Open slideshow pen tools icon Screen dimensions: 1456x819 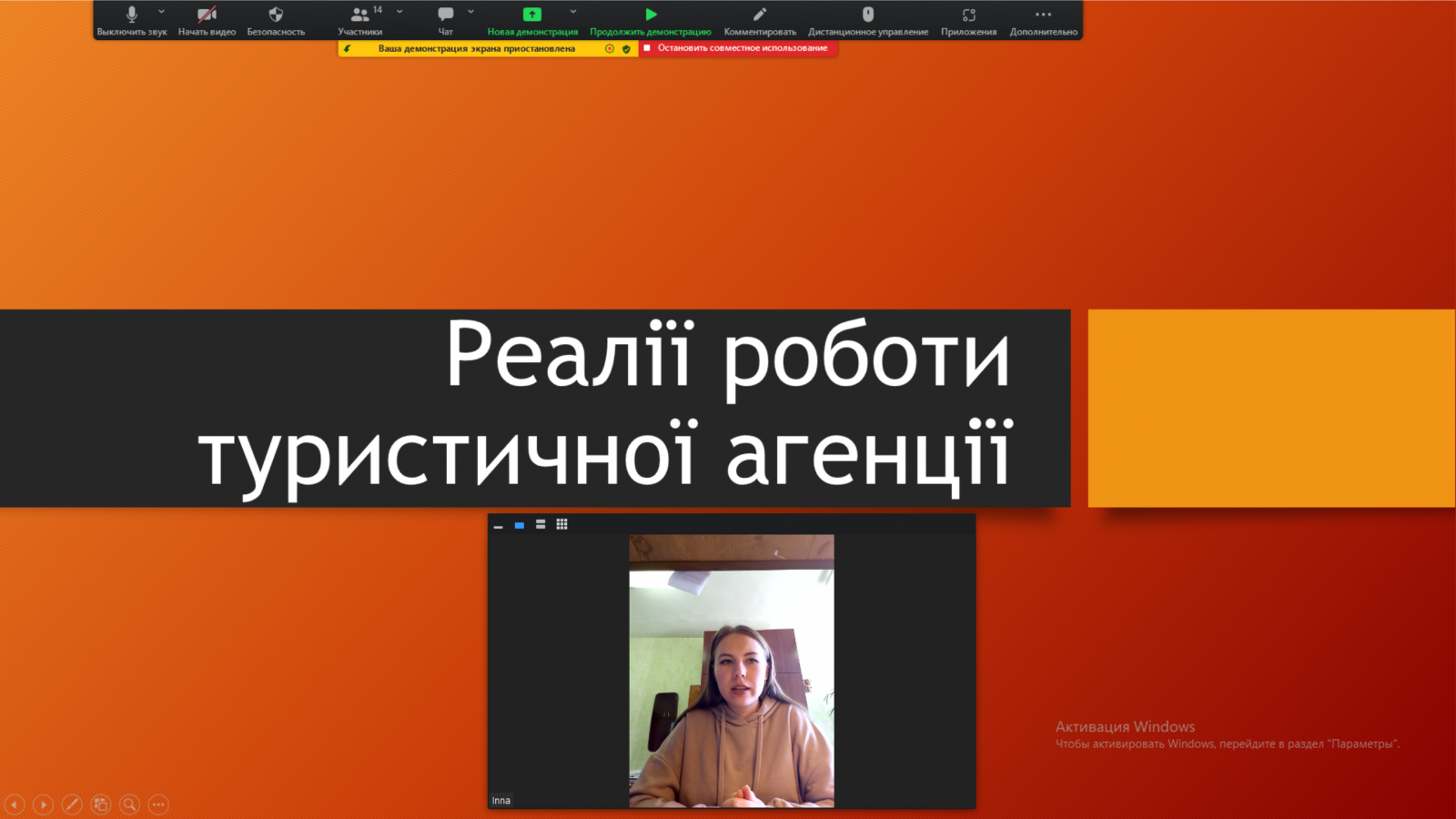(x=72, y=804)
